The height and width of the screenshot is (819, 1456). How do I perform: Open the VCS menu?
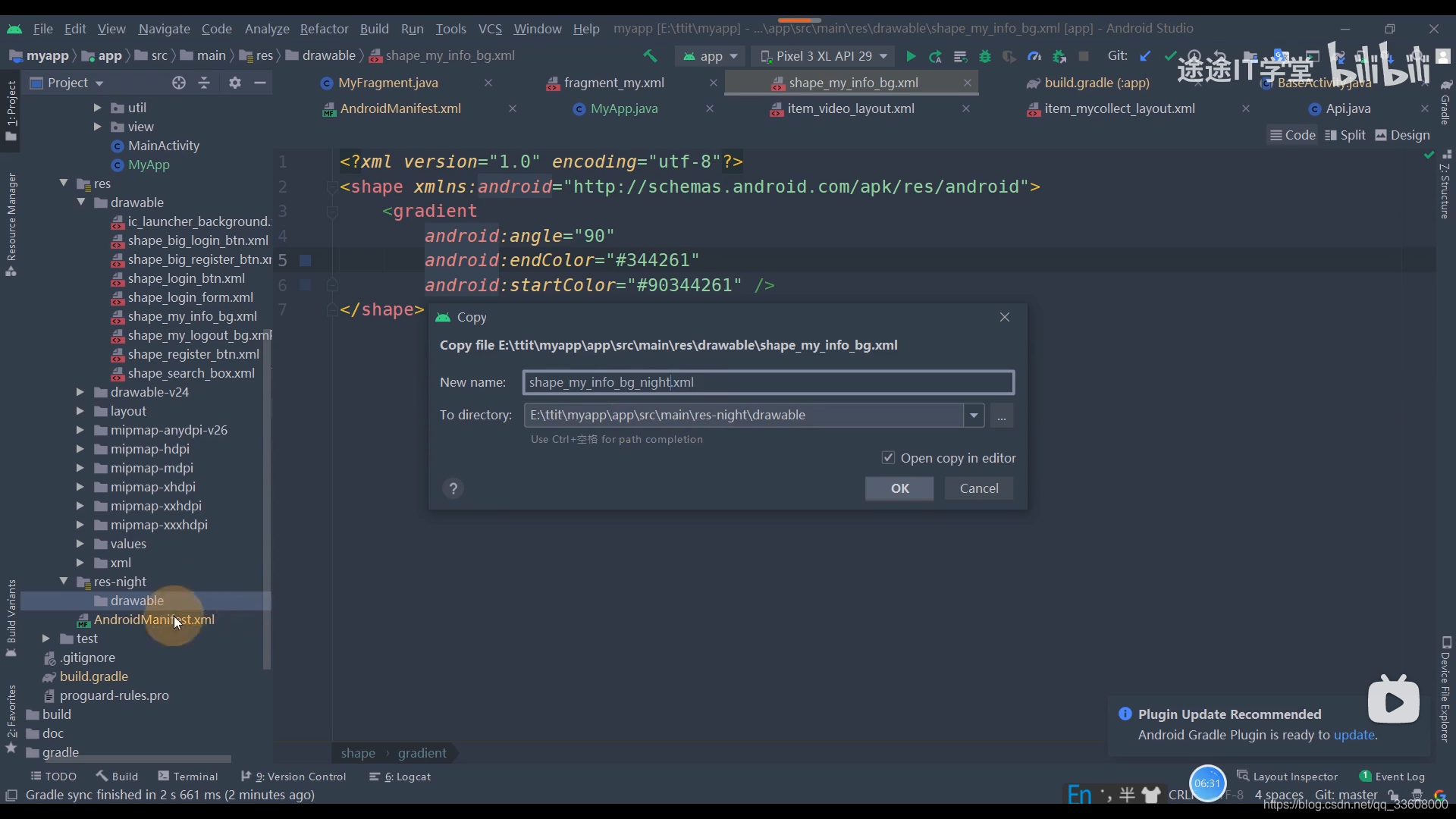[x=490, y=29]
